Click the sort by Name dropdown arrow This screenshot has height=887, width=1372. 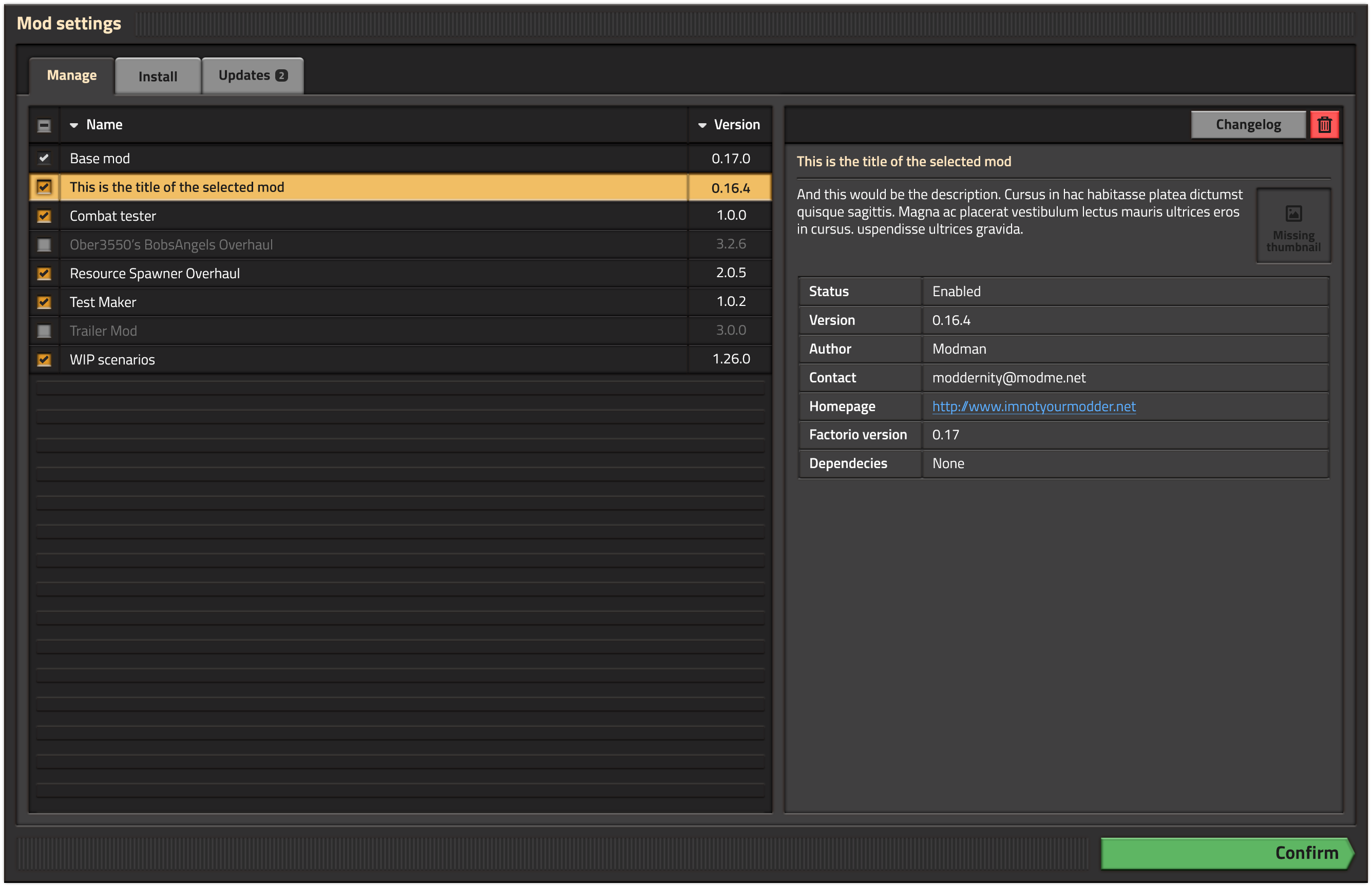pos(76,125)
